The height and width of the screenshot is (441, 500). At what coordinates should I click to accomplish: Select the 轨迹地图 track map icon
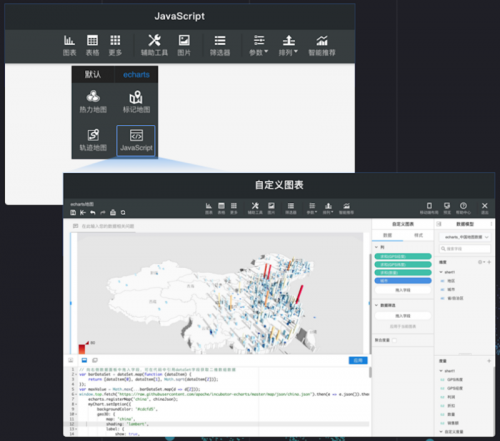93,140
